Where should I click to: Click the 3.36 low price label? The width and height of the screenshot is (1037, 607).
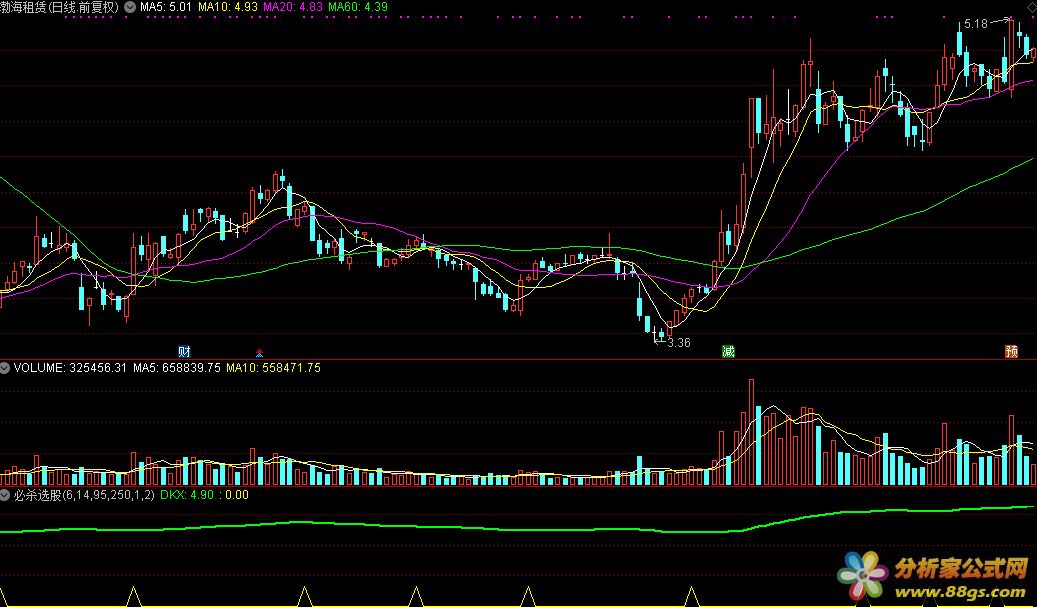679,343
